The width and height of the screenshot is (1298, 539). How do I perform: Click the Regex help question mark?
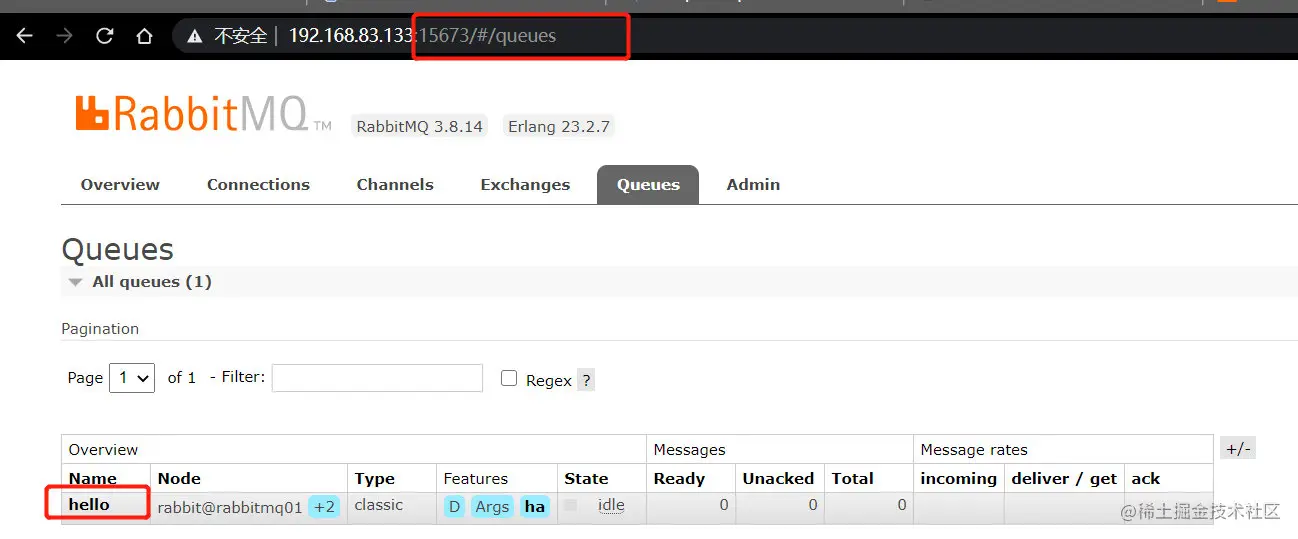tap(586, 380)
